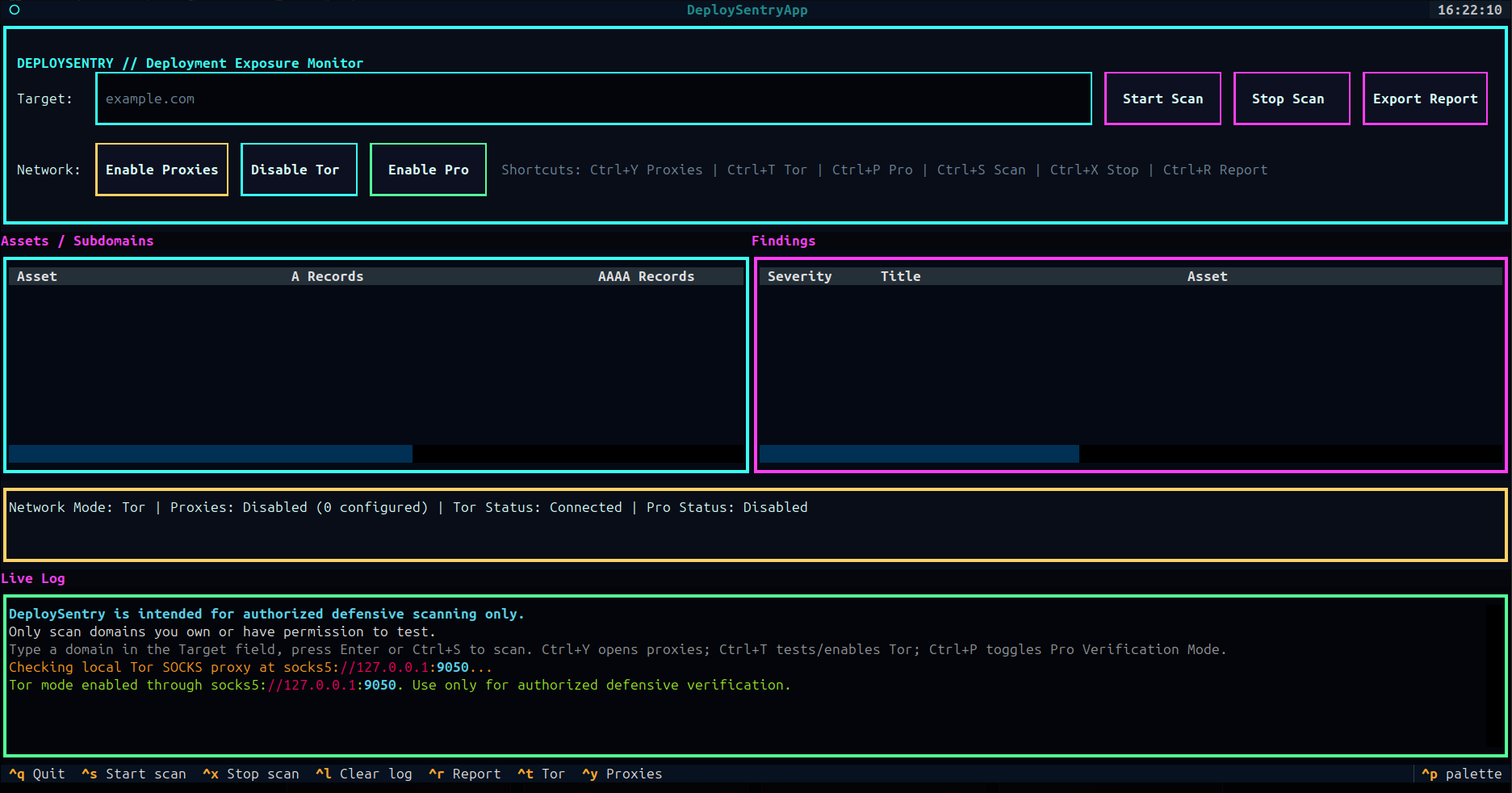Select the Asset column header in Assets table
This screenshot has width=1512, height=793.
pyautogui.click(x=37, y=276)
